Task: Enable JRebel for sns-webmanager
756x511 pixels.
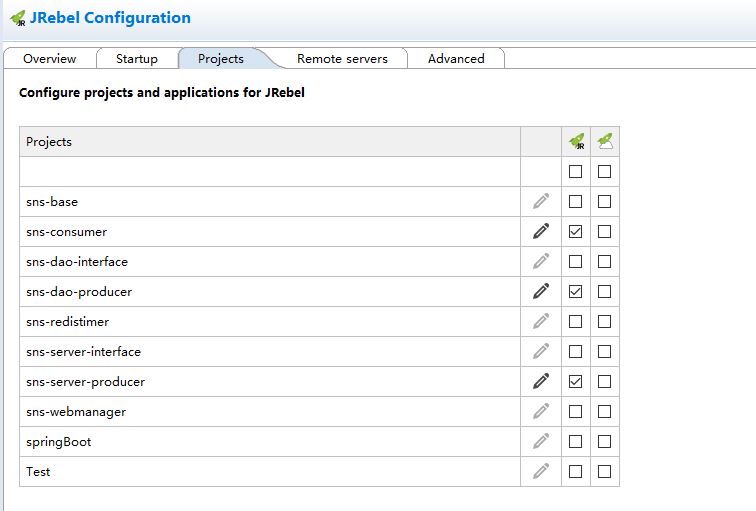Action: tap(575, 411)
